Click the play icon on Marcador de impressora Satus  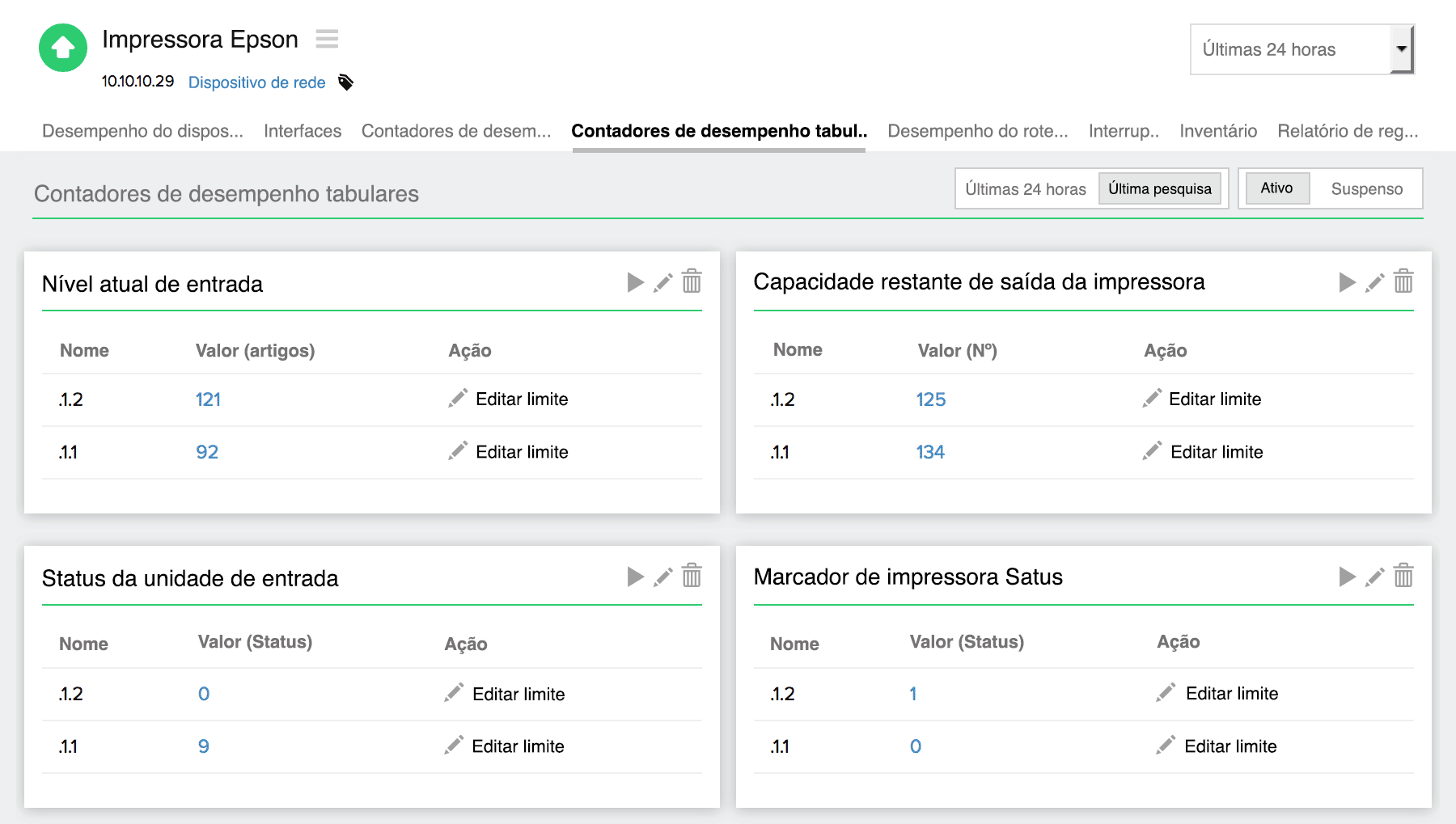coord(1347,577)
